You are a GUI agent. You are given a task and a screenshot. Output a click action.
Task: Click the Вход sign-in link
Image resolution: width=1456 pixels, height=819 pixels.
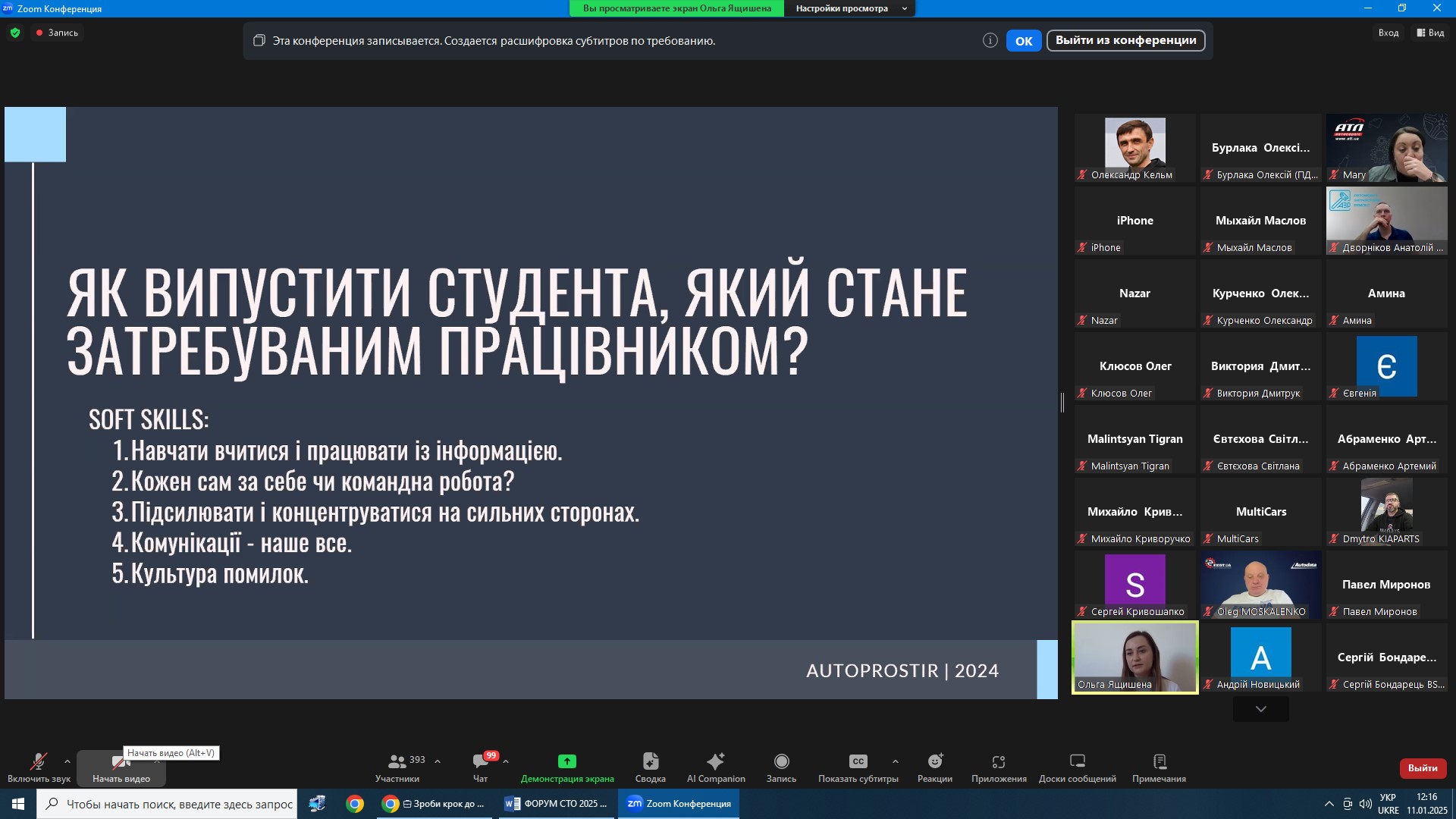(x=1388, y=33)
